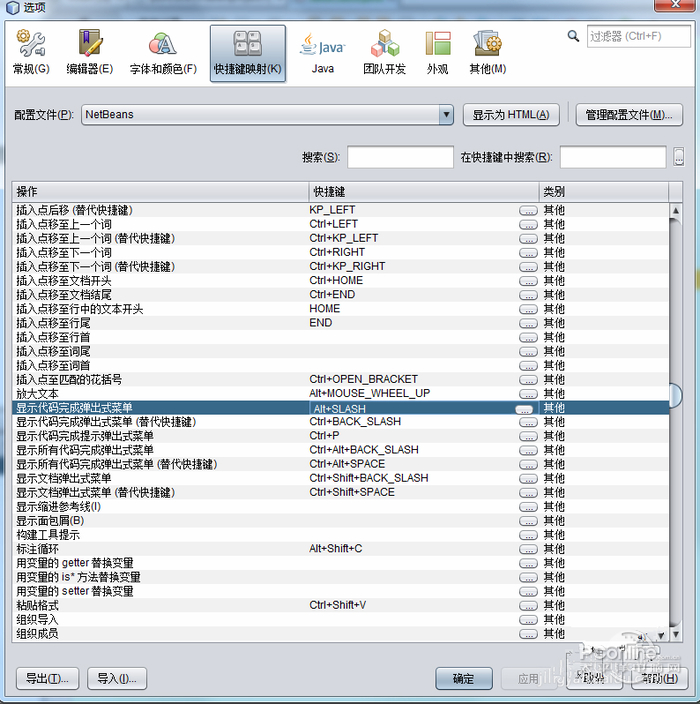
Task: Select row 显示代码完成提示弹出式菜单
Action: point(340,436)
